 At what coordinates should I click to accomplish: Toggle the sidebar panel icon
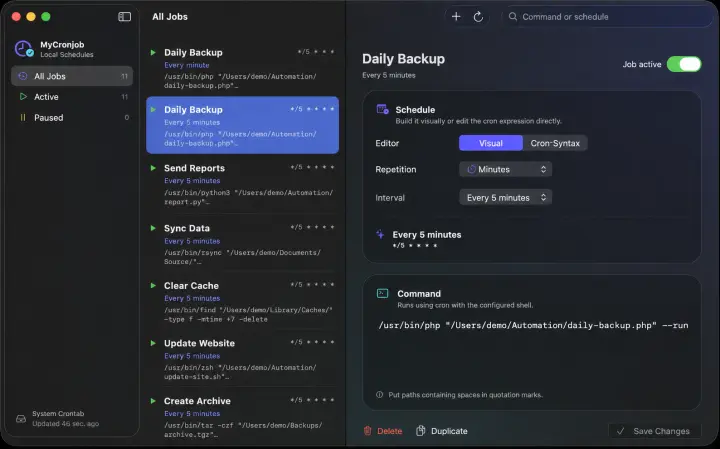click(124, 17)
